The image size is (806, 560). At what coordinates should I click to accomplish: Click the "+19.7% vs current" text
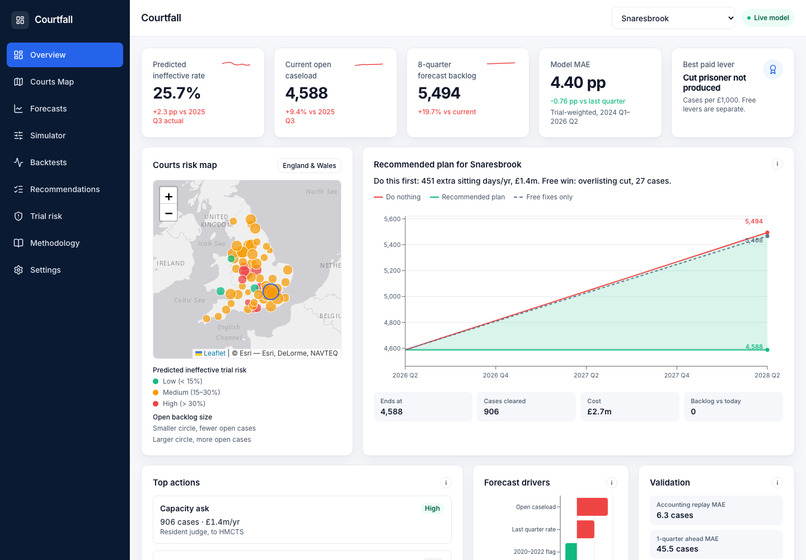(x=447, y=112)
